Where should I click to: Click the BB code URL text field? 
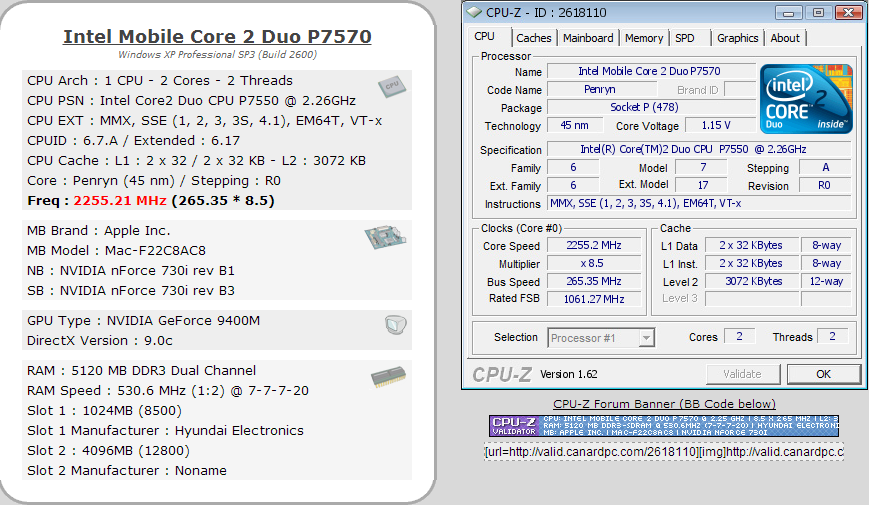(664, 452)
